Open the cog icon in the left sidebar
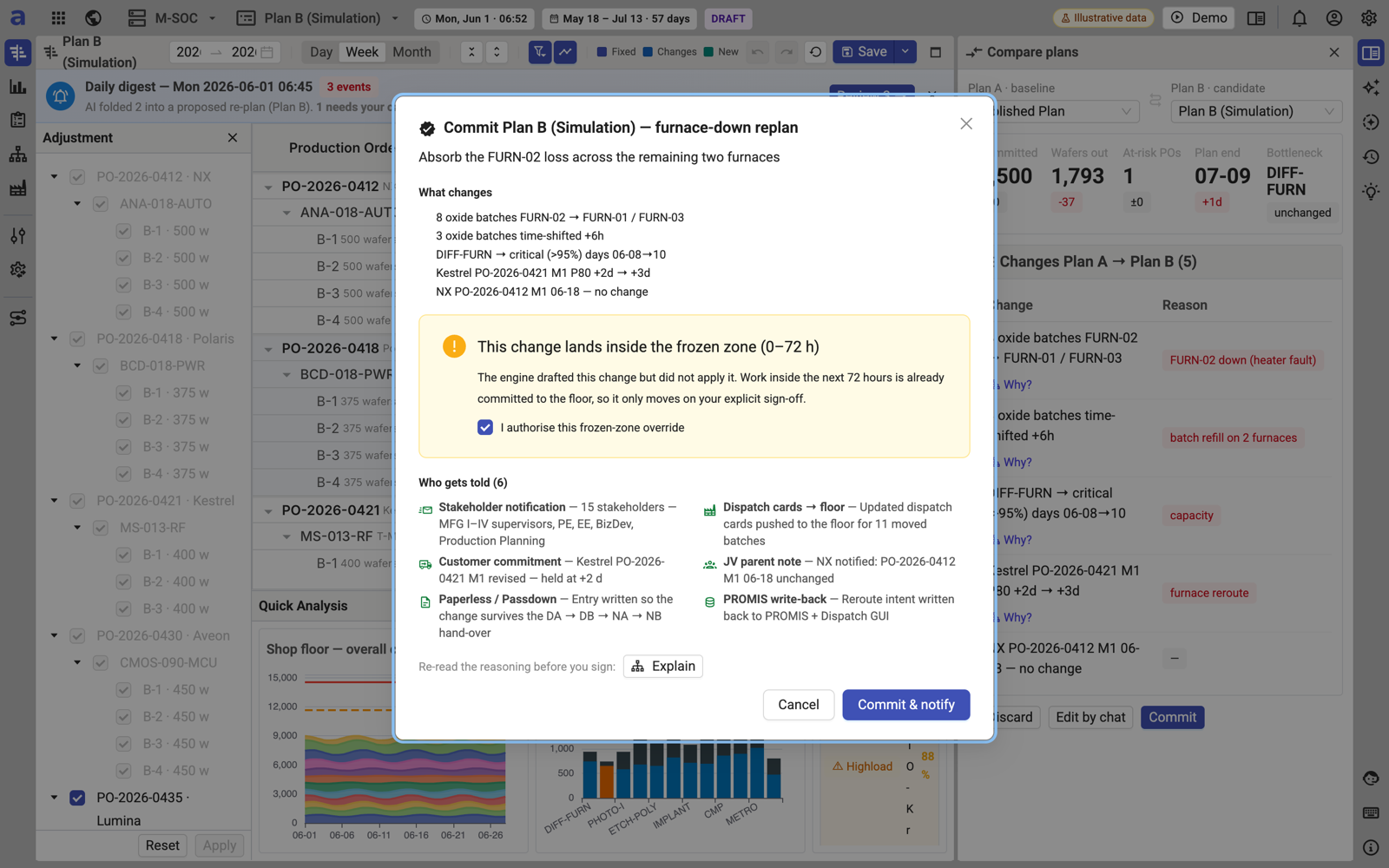 click(x=17, y=270)
